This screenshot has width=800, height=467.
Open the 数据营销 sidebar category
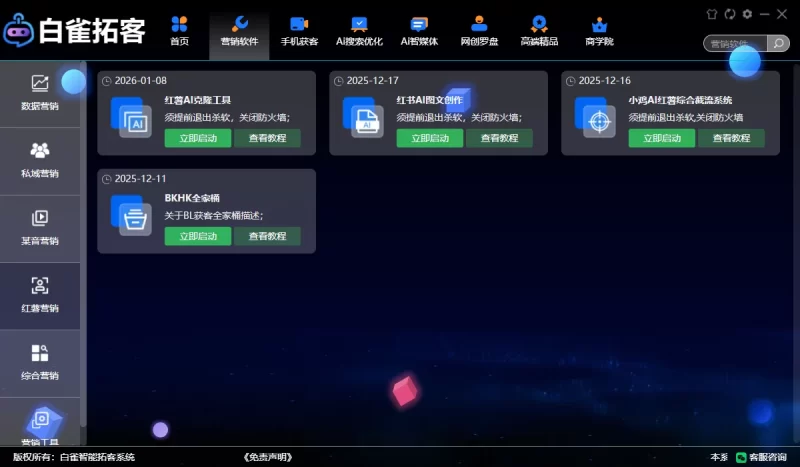click(x=40, y=94)
